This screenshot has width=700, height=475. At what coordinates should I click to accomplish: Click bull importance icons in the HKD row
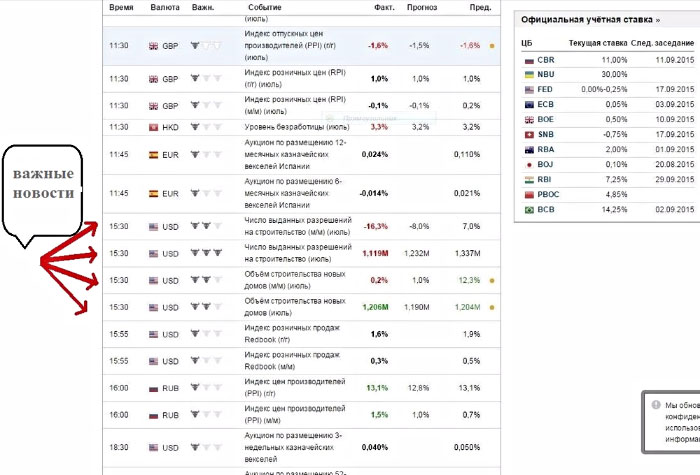click(x=203, y=127)
